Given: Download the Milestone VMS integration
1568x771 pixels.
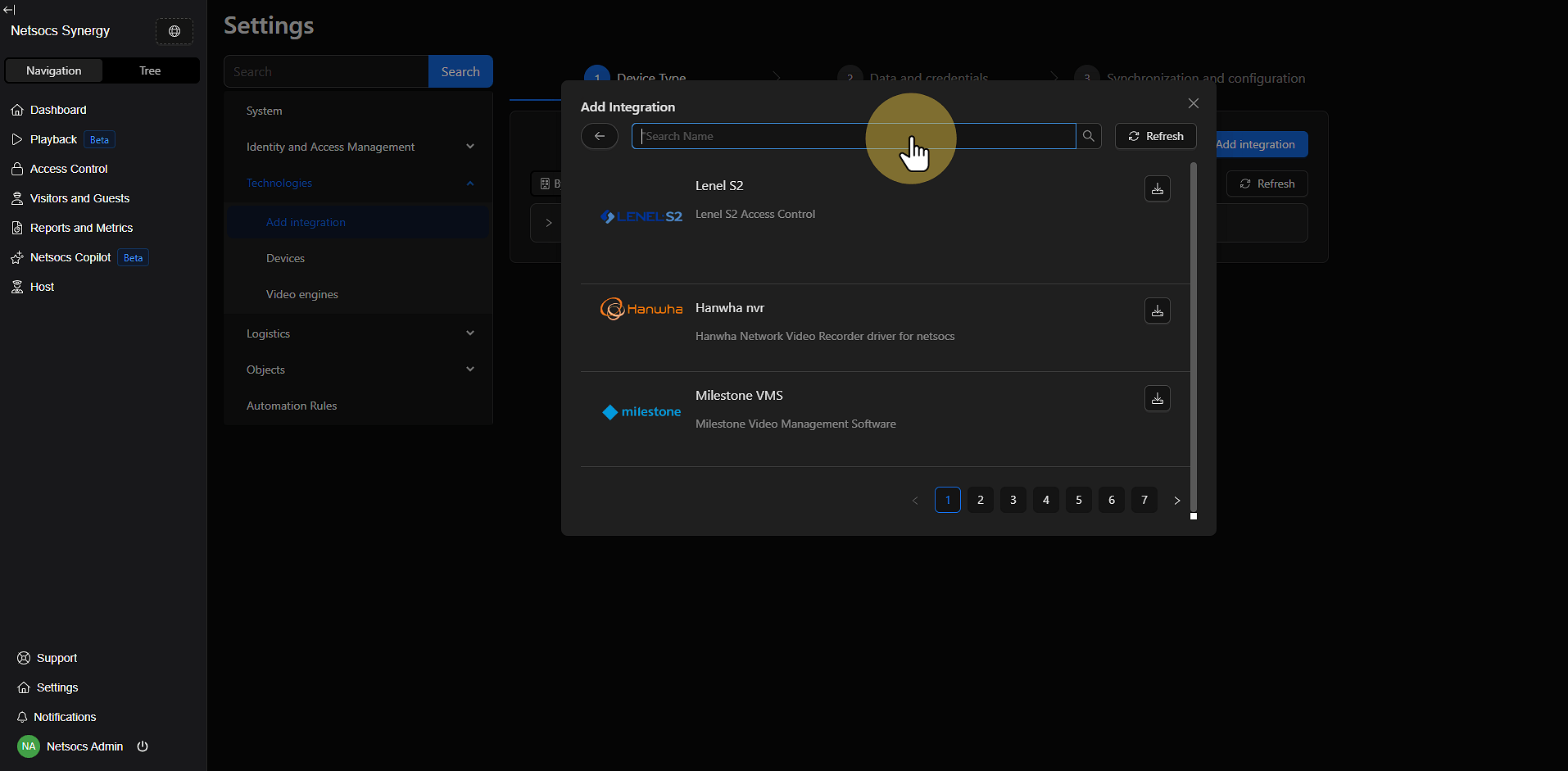Looking at the screenshot, I should click(x=1157, y=399).
